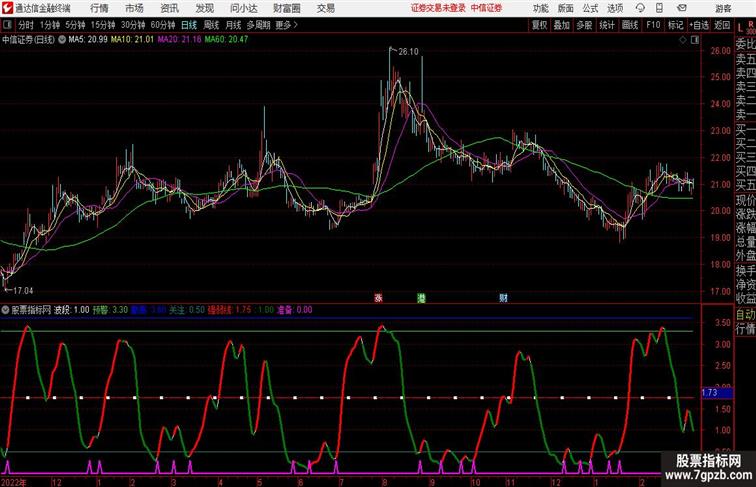Click the red 中信证券 broker link
Image resolution: width=756 pixels, height=487 pixels.
pyautogui.click(x=486, y=8)
